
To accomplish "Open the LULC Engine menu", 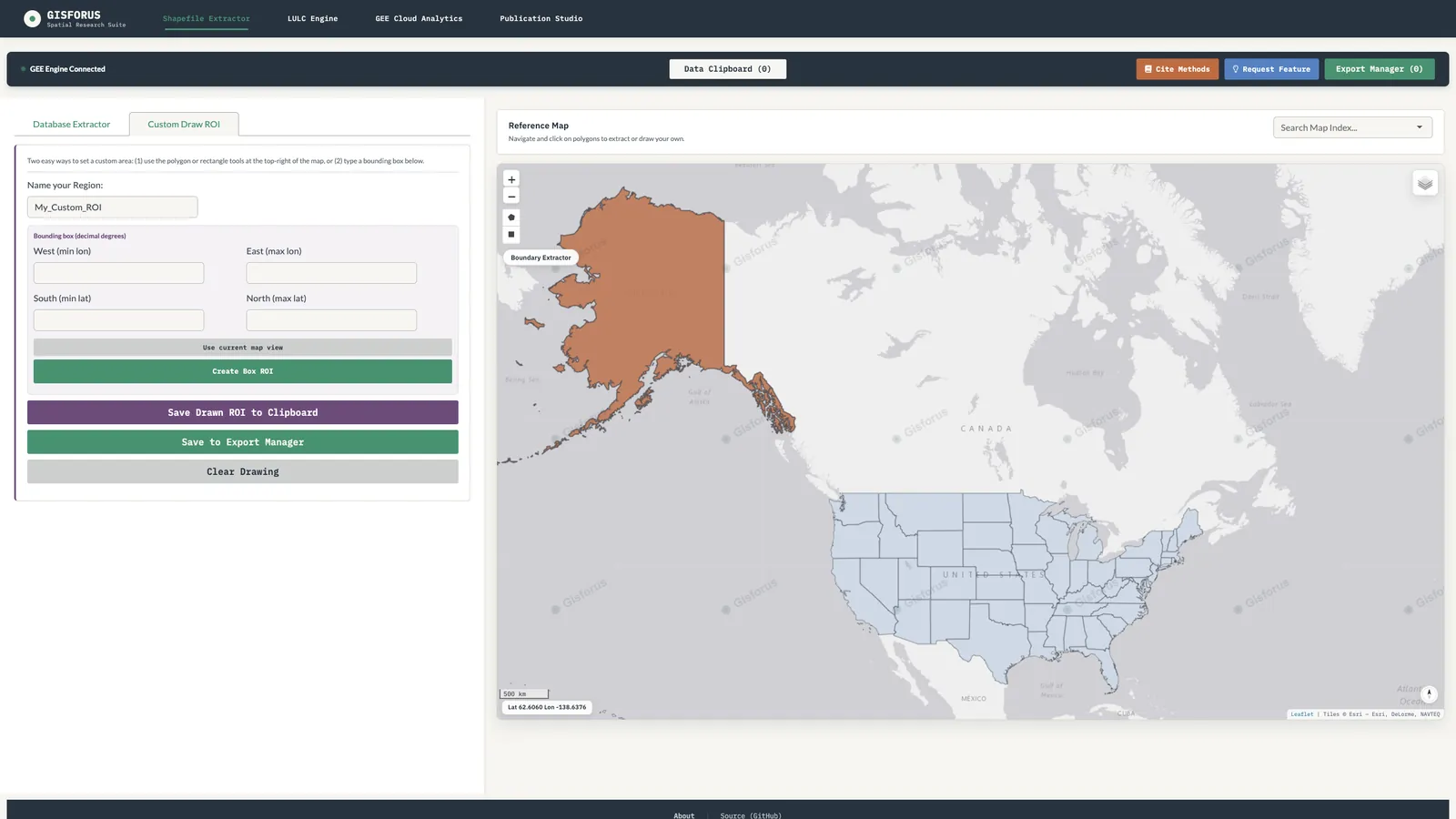I will pos(312,18).
